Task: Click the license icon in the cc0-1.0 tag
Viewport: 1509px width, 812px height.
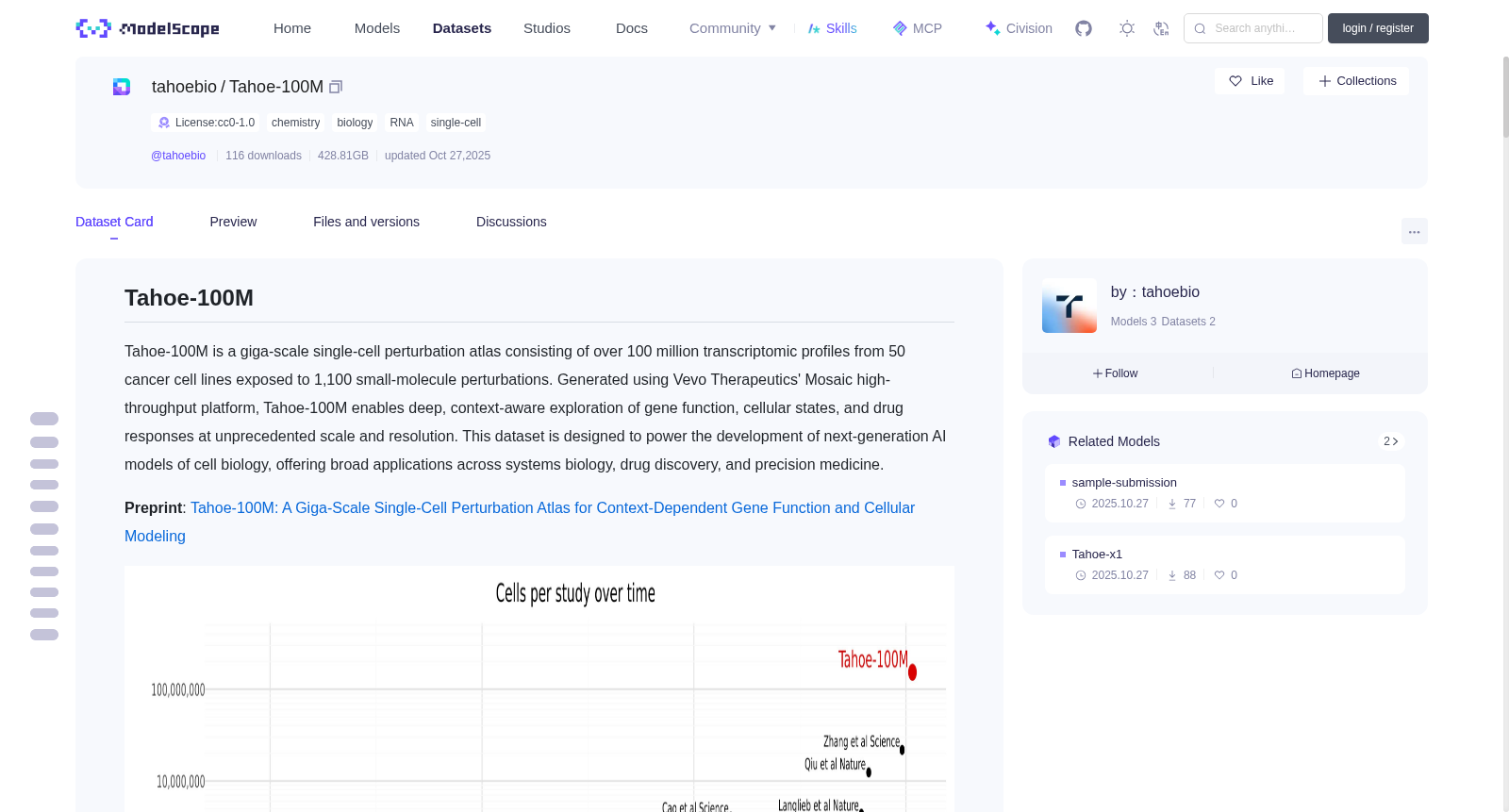Action: click(164, 123)
